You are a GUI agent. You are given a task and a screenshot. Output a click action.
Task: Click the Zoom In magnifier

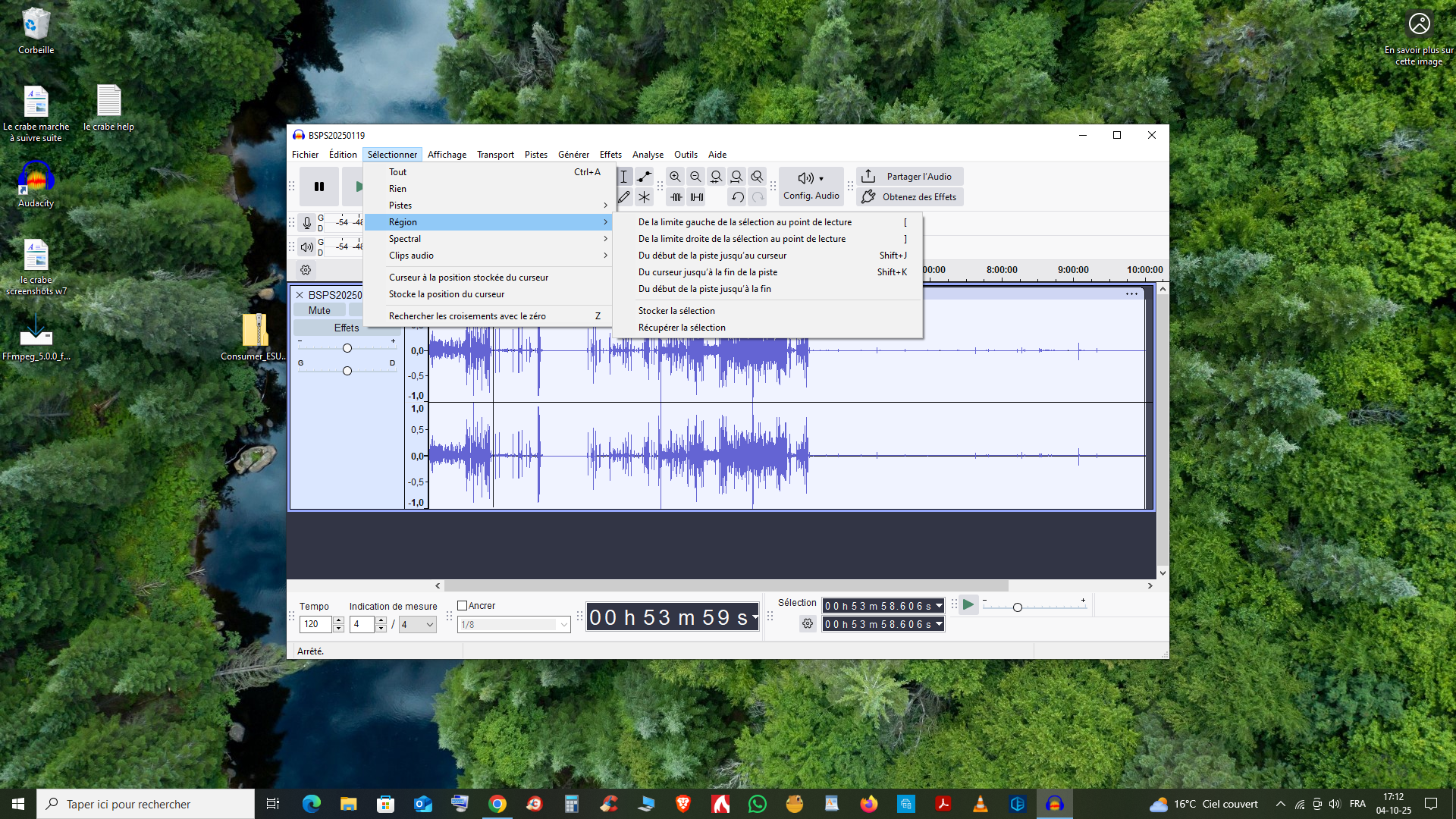point(675,177)
